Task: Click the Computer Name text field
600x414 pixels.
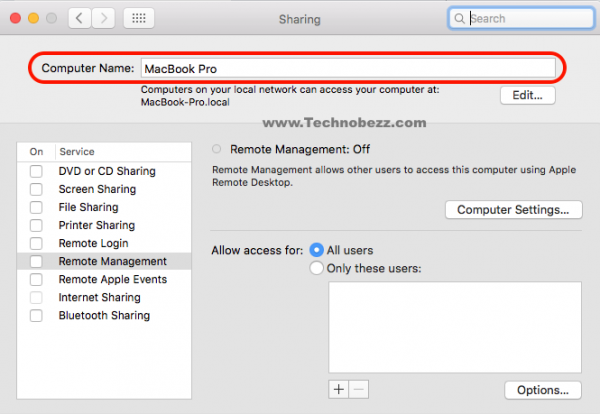Action: click(348, 68)
